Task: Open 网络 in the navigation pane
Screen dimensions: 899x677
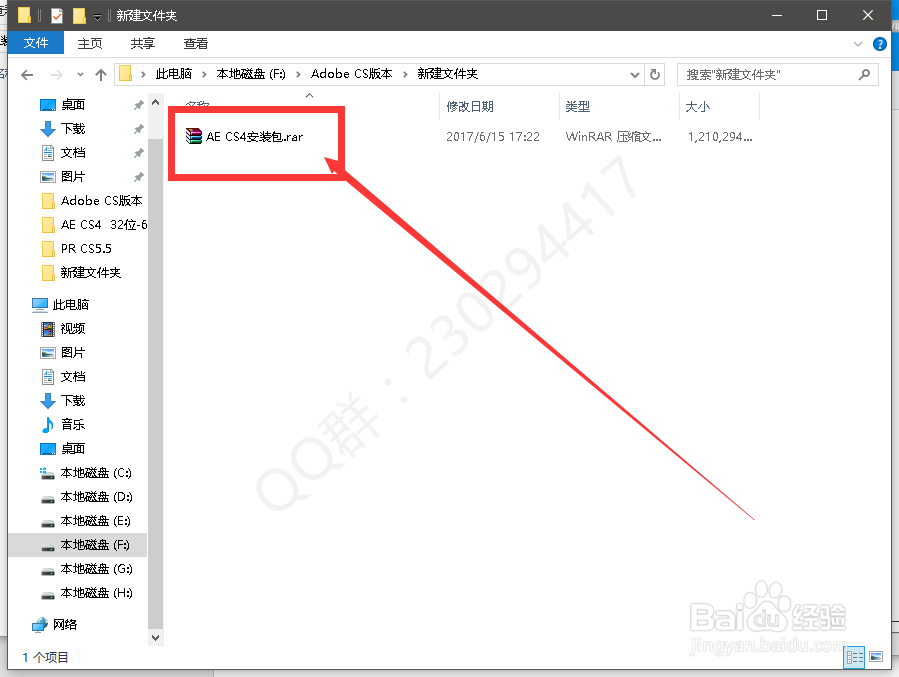Action: [64, 625]
